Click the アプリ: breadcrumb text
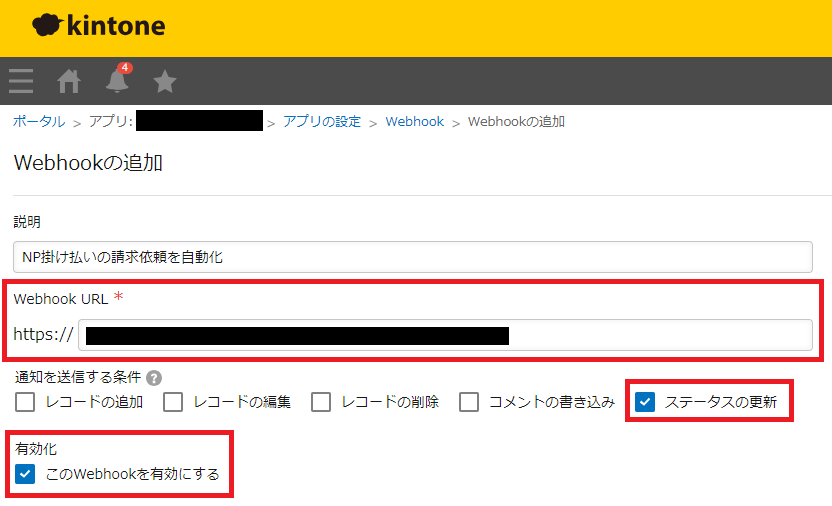The width and height of the screenshot is (832, 506). 111,121
